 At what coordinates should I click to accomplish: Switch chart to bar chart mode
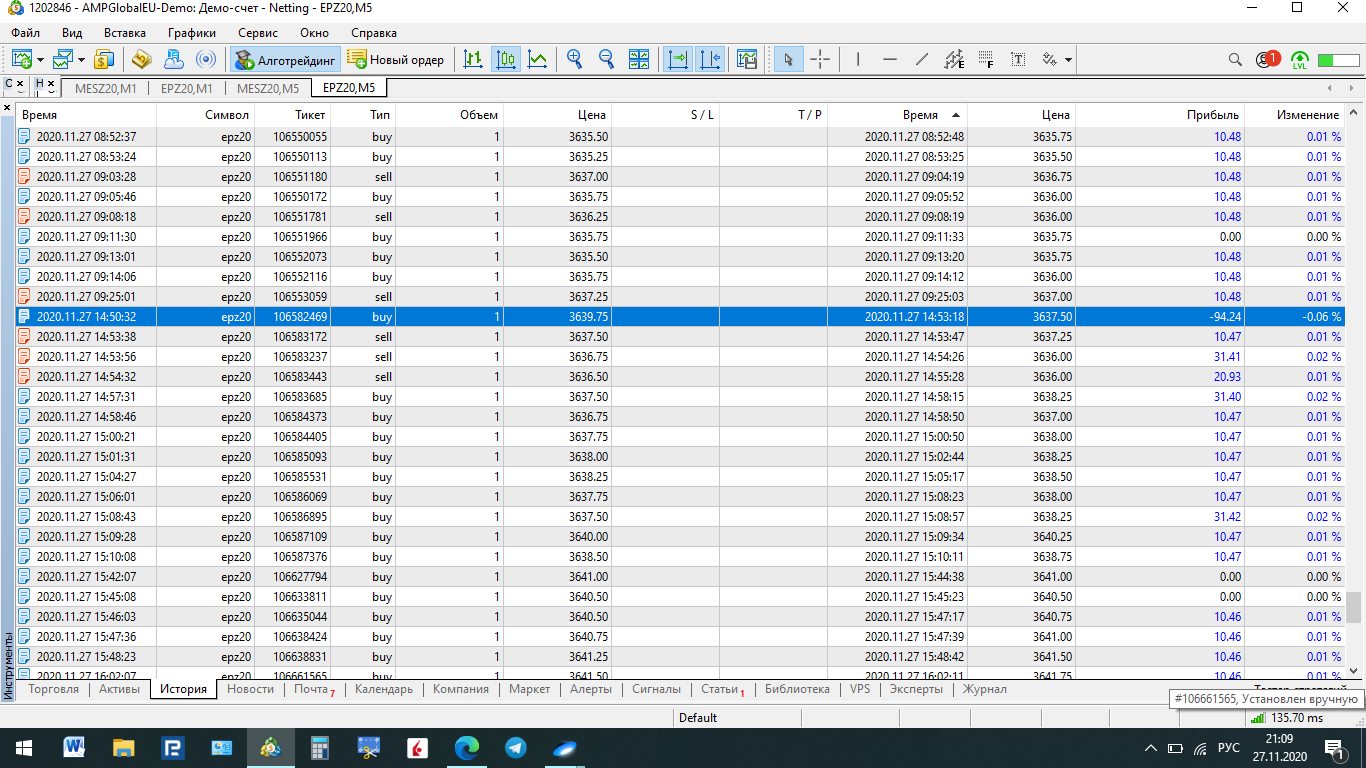point(474,59)
